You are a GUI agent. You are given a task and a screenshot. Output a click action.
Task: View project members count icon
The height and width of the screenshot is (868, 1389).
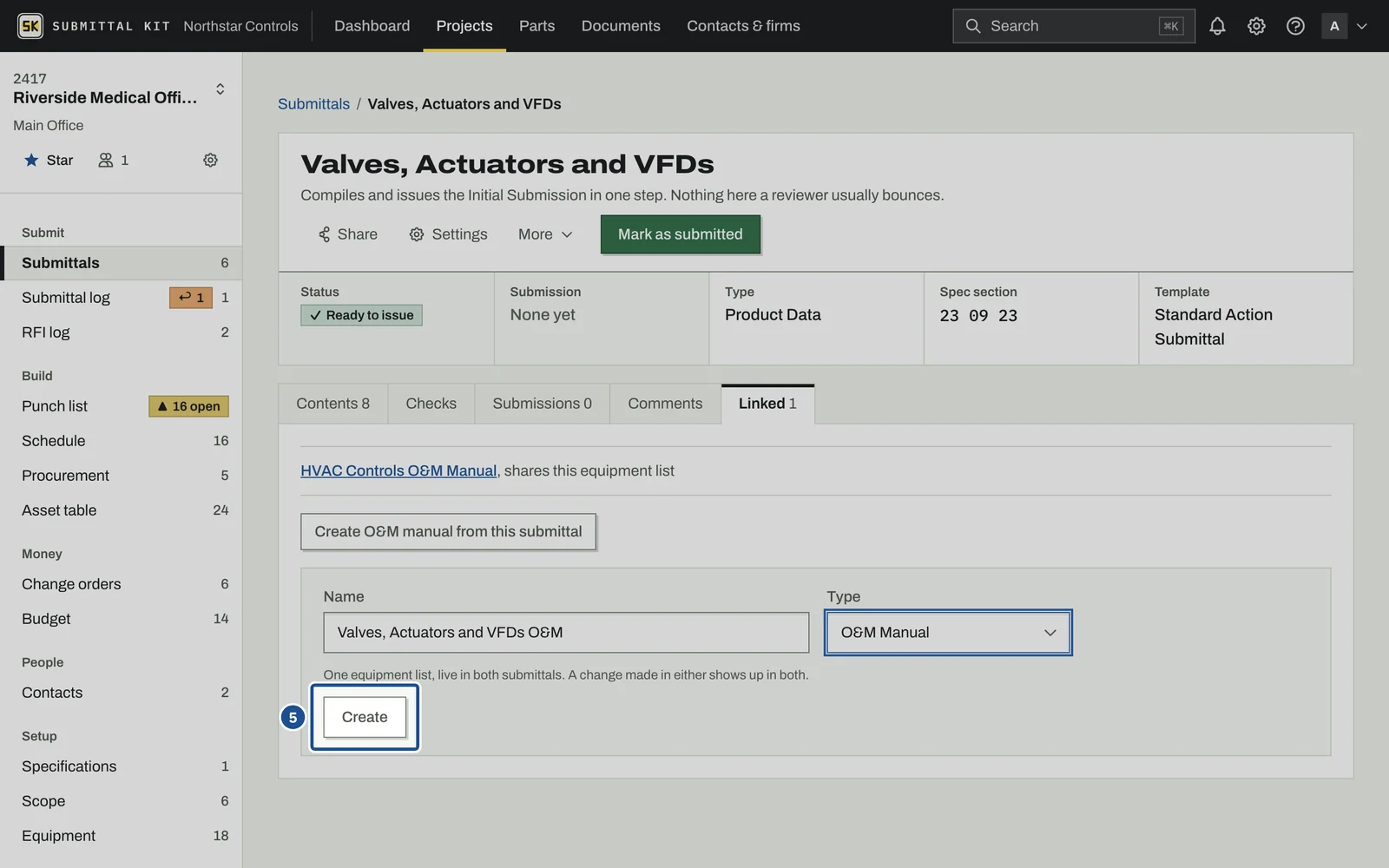coord(114,160)
